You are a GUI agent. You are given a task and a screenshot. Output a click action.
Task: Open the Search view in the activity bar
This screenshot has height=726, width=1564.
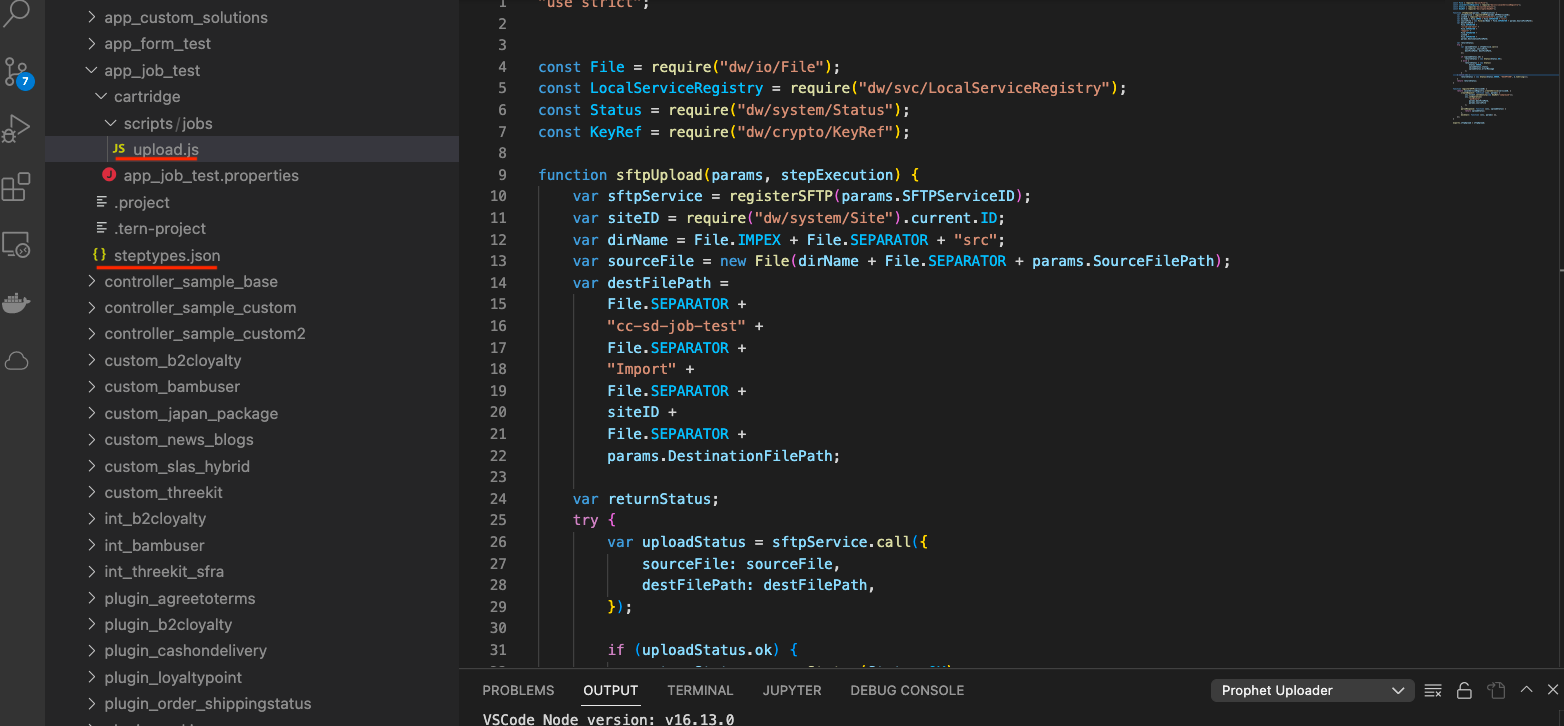pos(17,14)
